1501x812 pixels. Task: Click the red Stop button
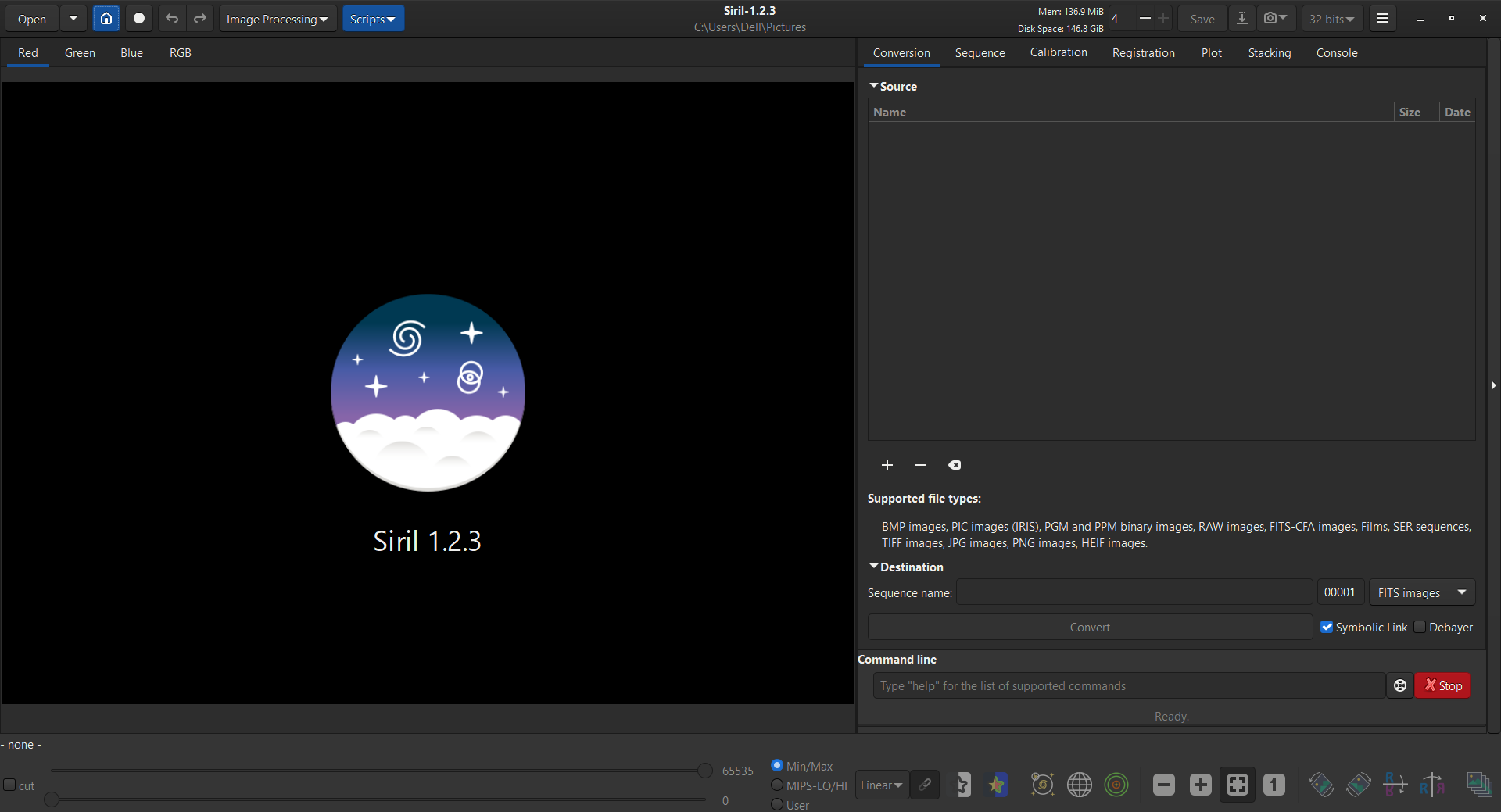1442,685
